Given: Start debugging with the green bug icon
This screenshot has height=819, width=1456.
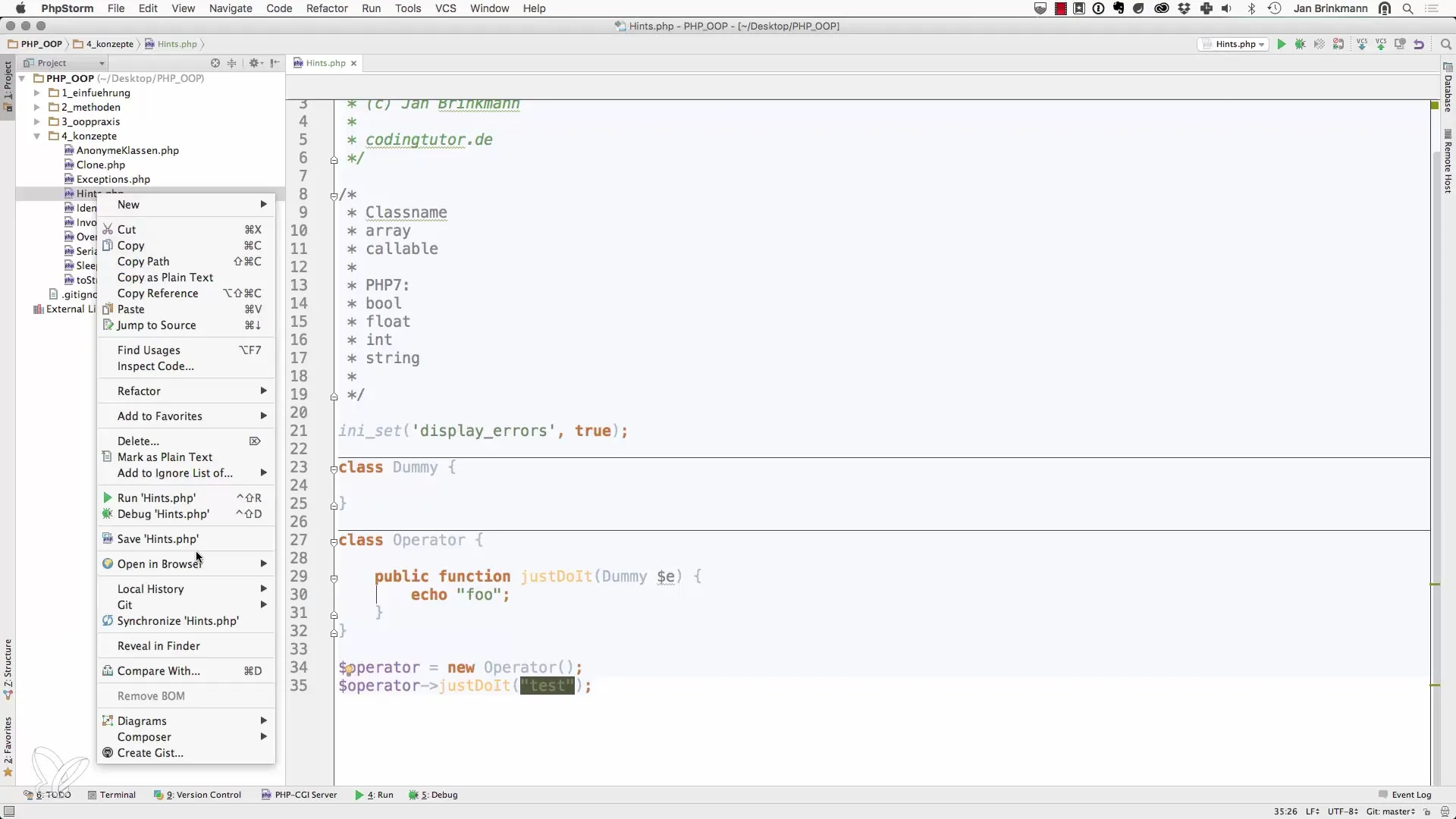Looking at the screenshot, I should coord(1301,45).
